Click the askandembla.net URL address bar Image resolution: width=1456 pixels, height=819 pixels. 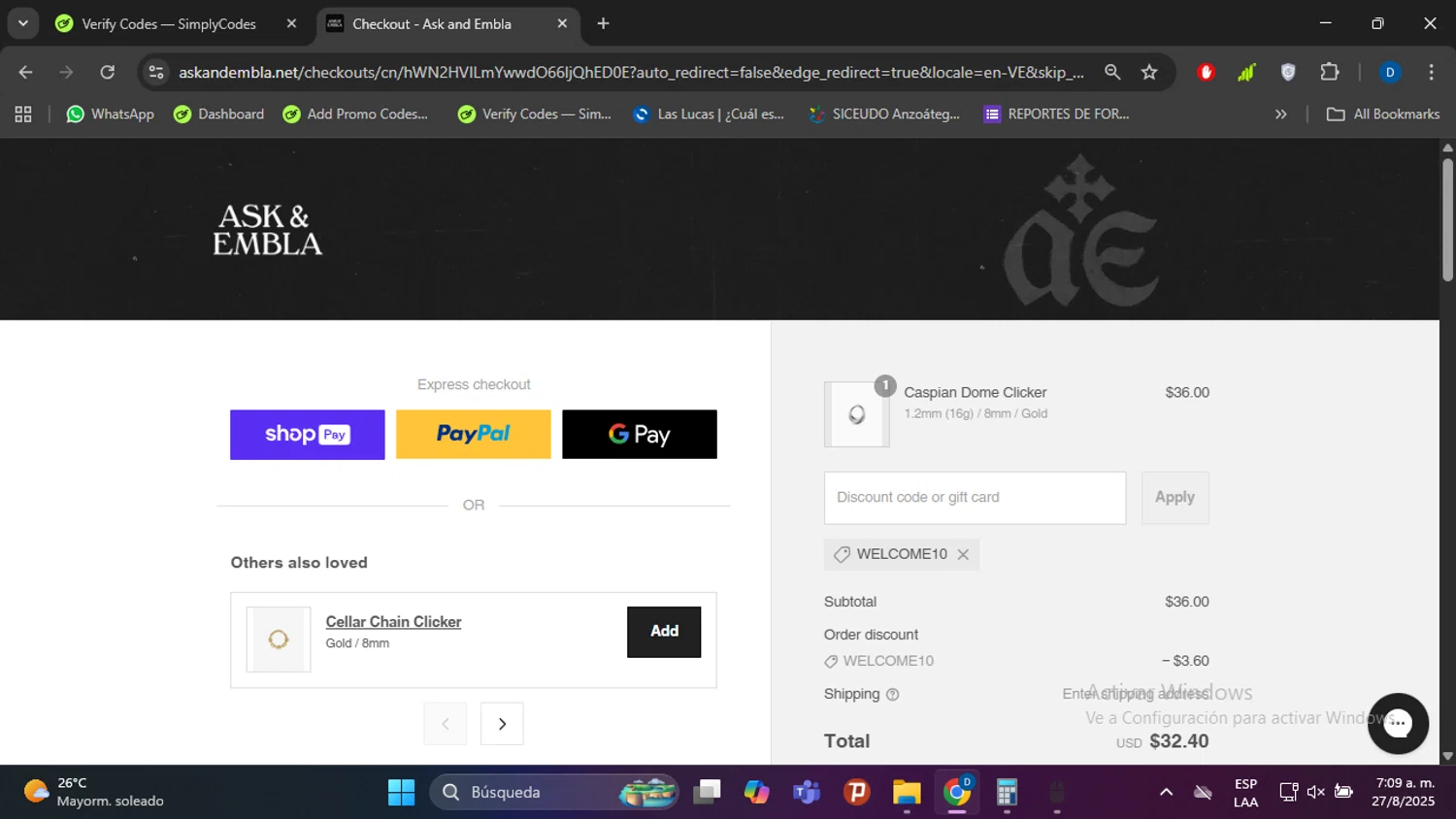631,73
